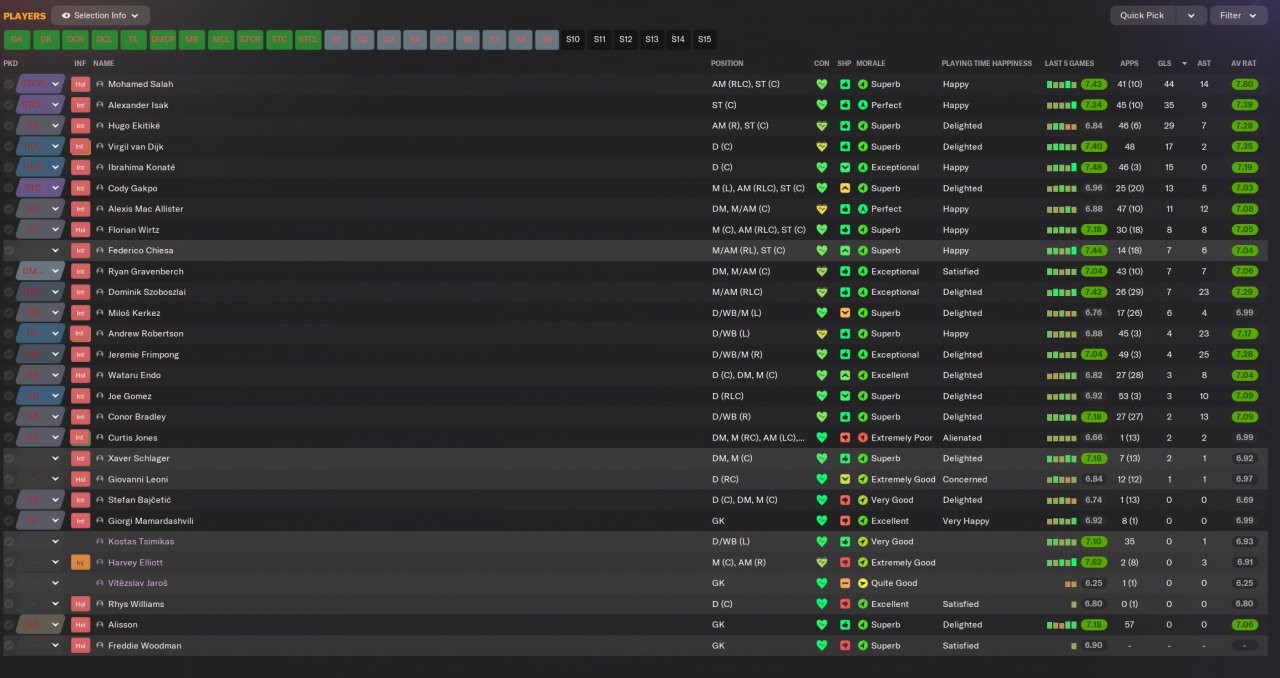Click the Hol icon for Freddie Woodman
The width and height of the screenshot is (1280, 678).
coord(80,646)
